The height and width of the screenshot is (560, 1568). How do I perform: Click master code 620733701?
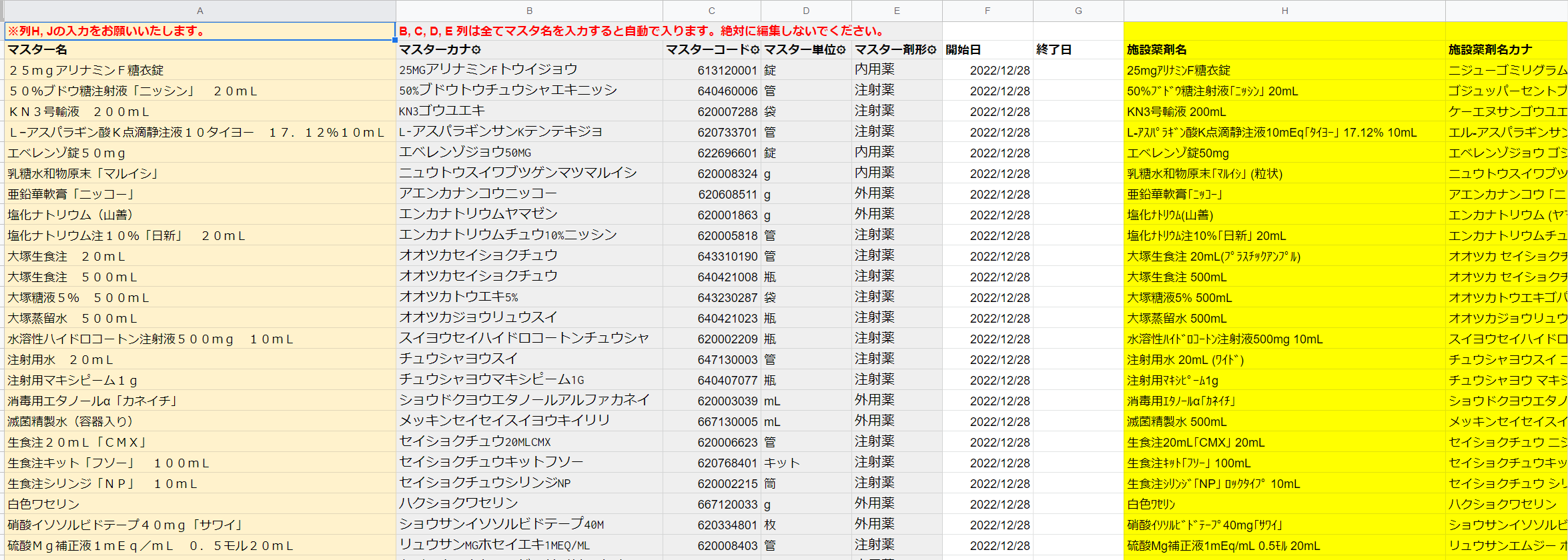coord(727,132)
